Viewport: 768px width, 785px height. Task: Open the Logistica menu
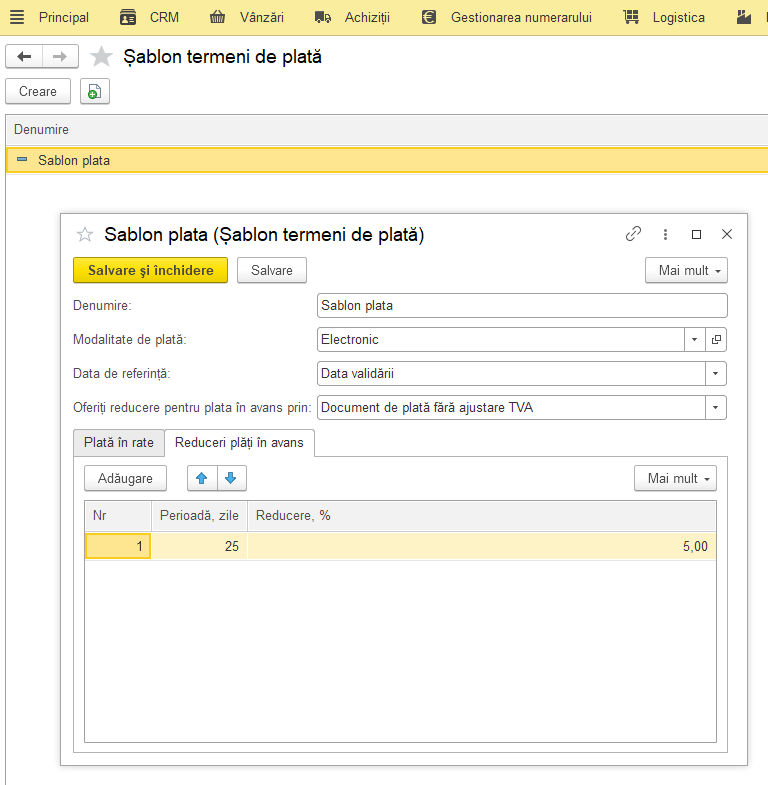click(678, 18)
